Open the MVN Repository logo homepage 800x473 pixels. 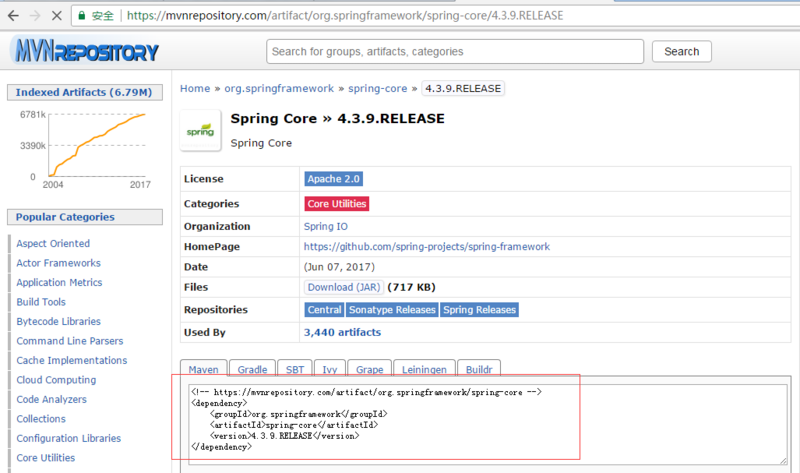point(87,51)
